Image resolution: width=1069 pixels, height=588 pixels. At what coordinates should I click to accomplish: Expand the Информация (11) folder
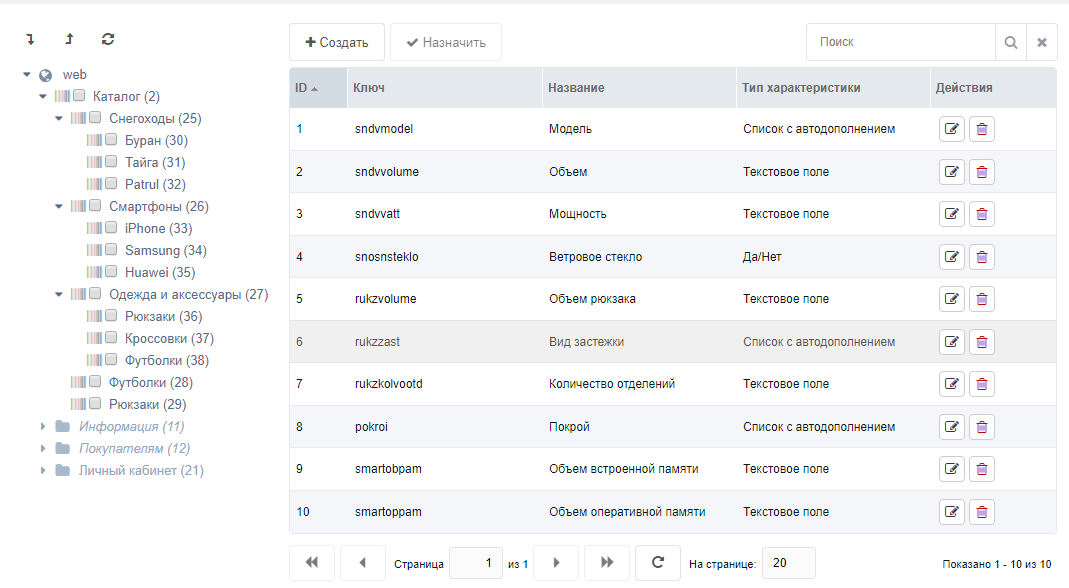tap(43, 426)
